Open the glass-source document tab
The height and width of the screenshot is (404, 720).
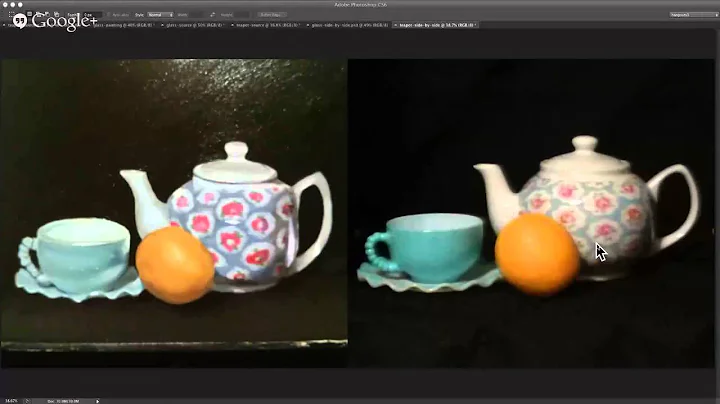[x=194, y=25]
